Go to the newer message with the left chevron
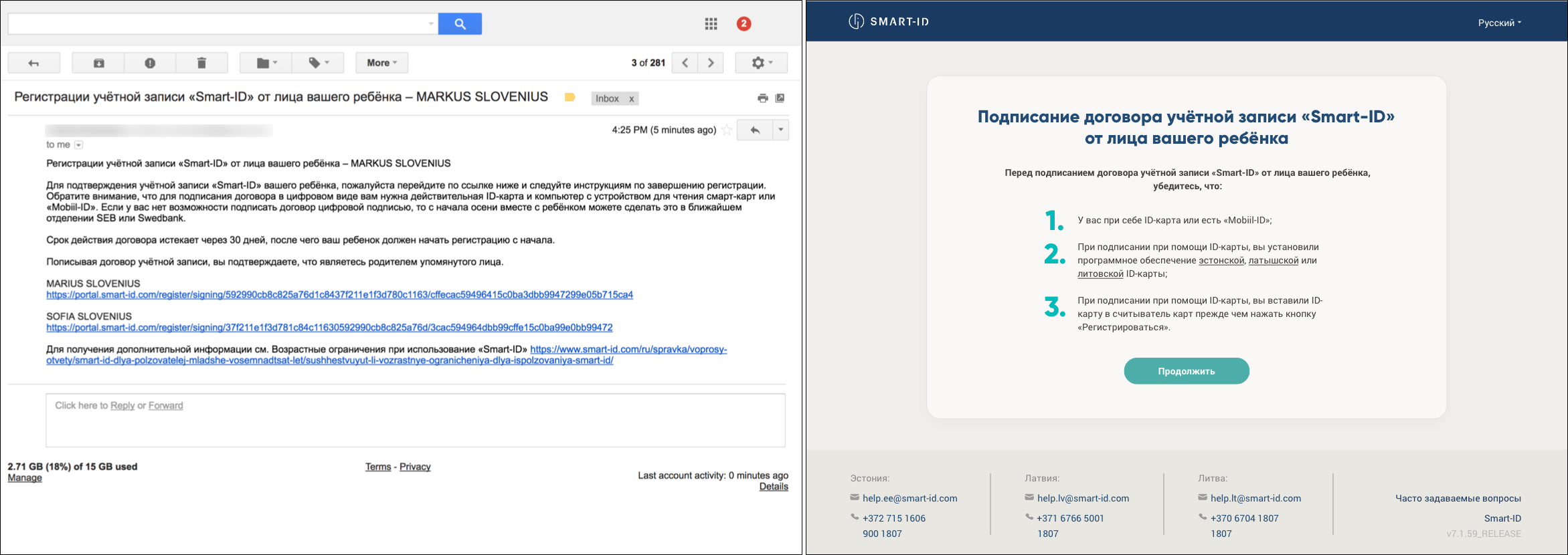 tap(685, 63)
